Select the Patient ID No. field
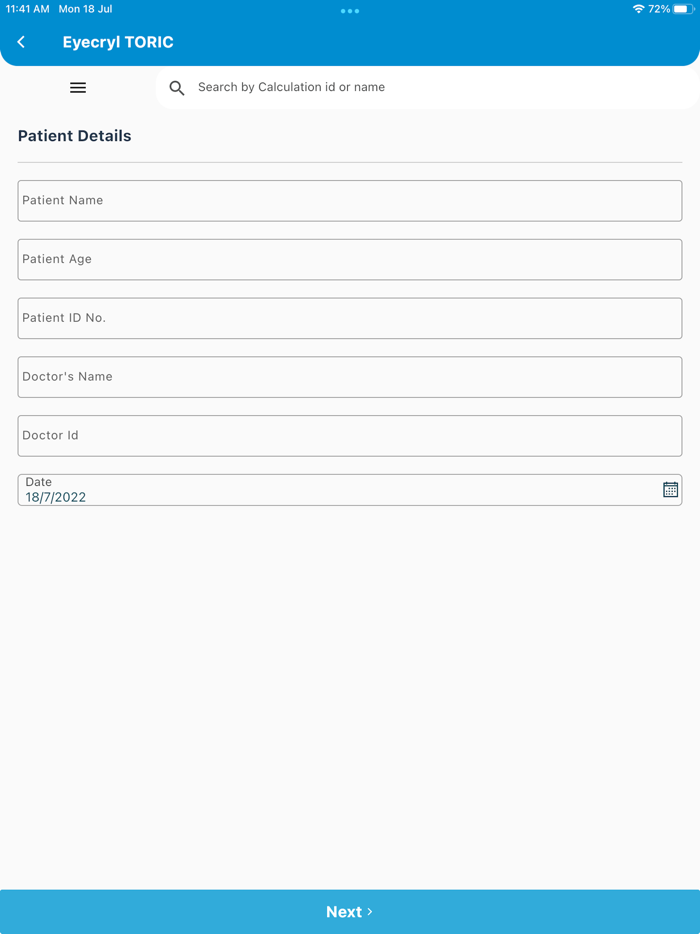Viewport: 700px width, 934px height. point(350,318)
